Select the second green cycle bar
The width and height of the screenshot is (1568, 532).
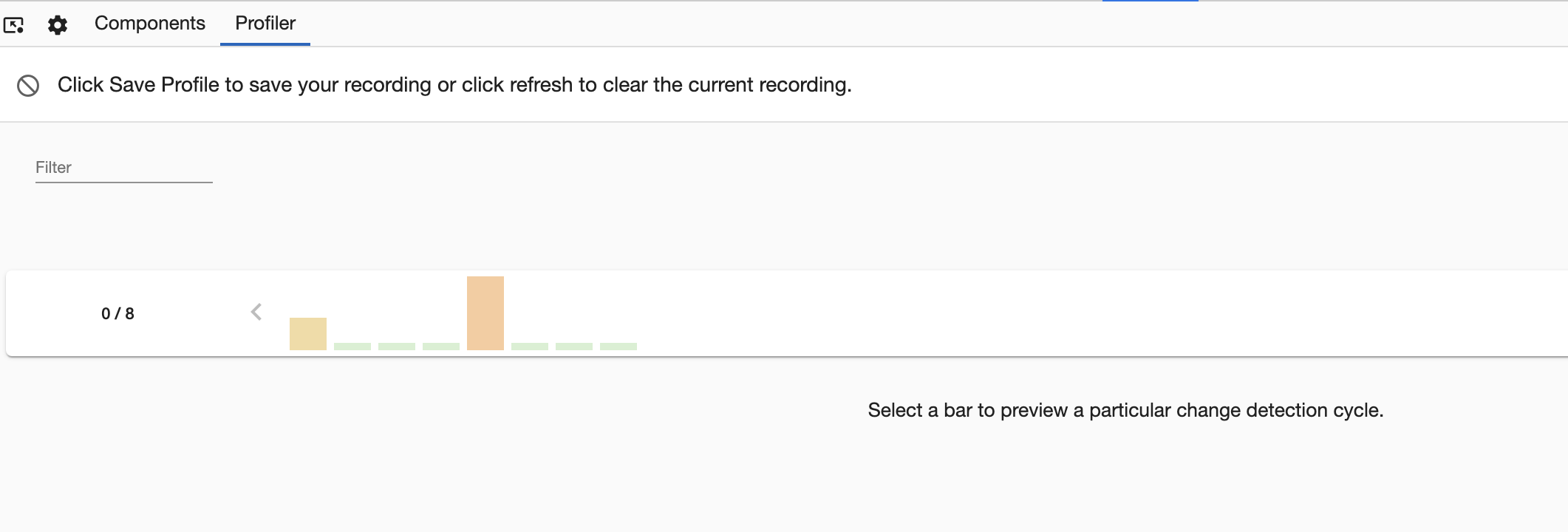click(395, 345)
